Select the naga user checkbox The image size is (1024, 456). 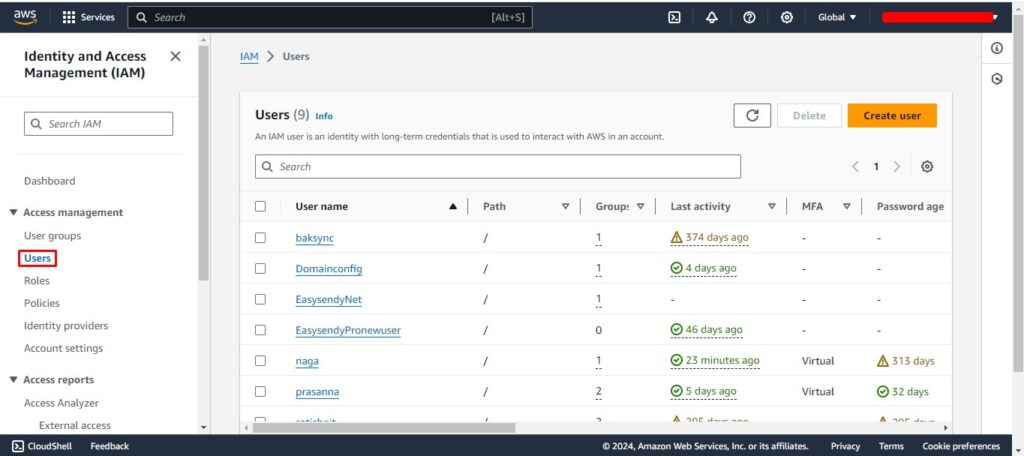pyautogui.click(x=261, y=361)
